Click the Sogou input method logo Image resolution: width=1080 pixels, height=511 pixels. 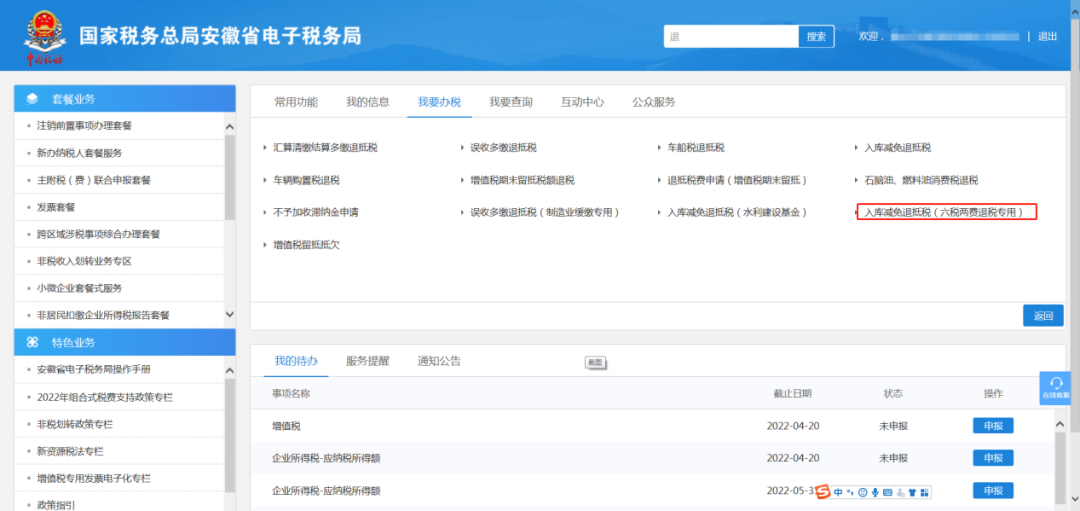pos(823,492)
